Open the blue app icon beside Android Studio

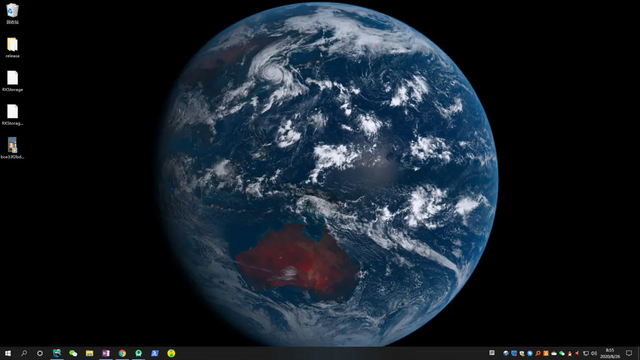[x=155, y=353]
